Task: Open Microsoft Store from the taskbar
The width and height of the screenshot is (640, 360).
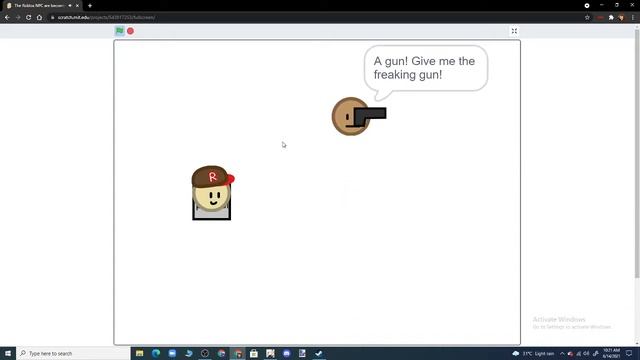Action: pos(254,353)
